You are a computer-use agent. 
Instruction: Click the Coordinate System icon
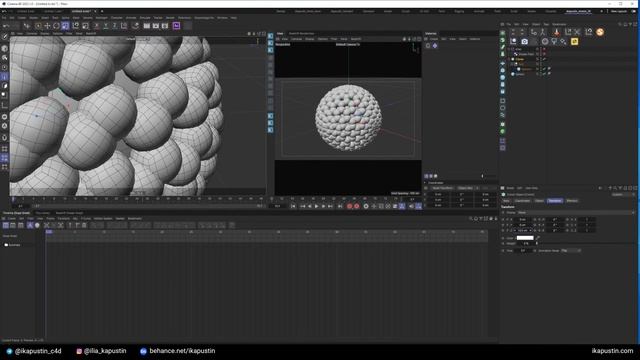124,26
